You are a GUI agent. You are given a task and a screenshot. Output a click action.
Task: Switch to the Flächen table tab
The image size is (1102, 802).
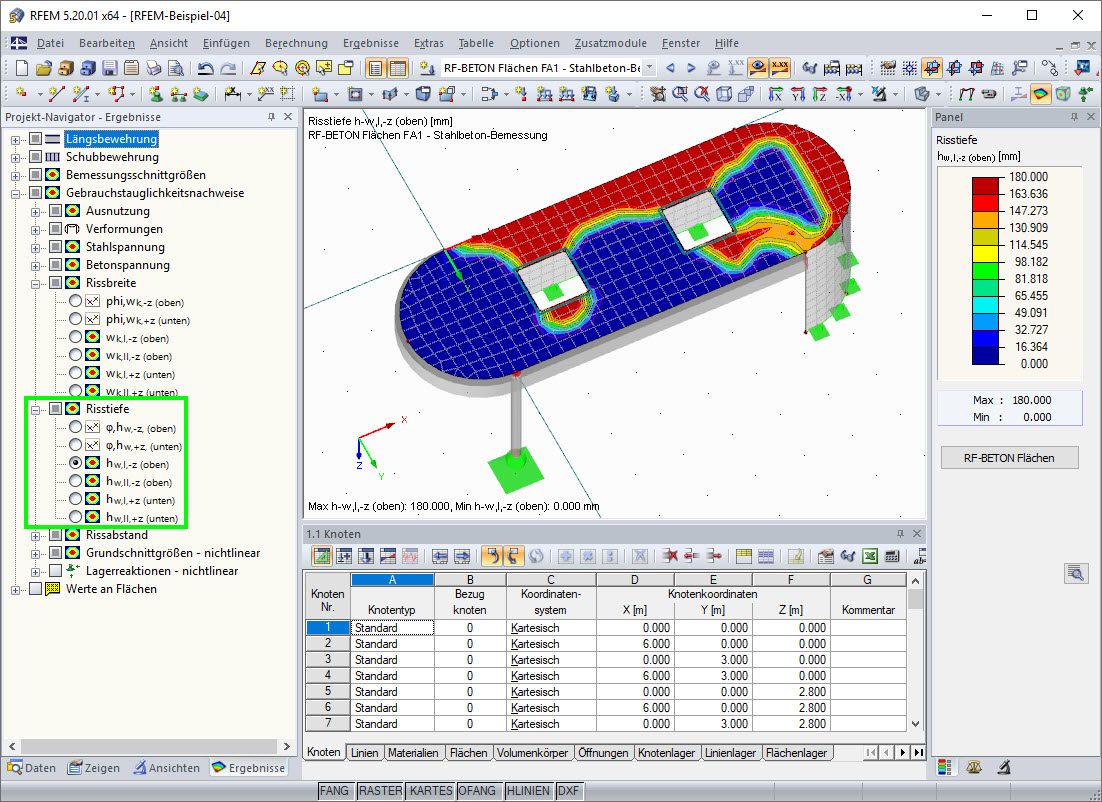[x=468, y=753]
